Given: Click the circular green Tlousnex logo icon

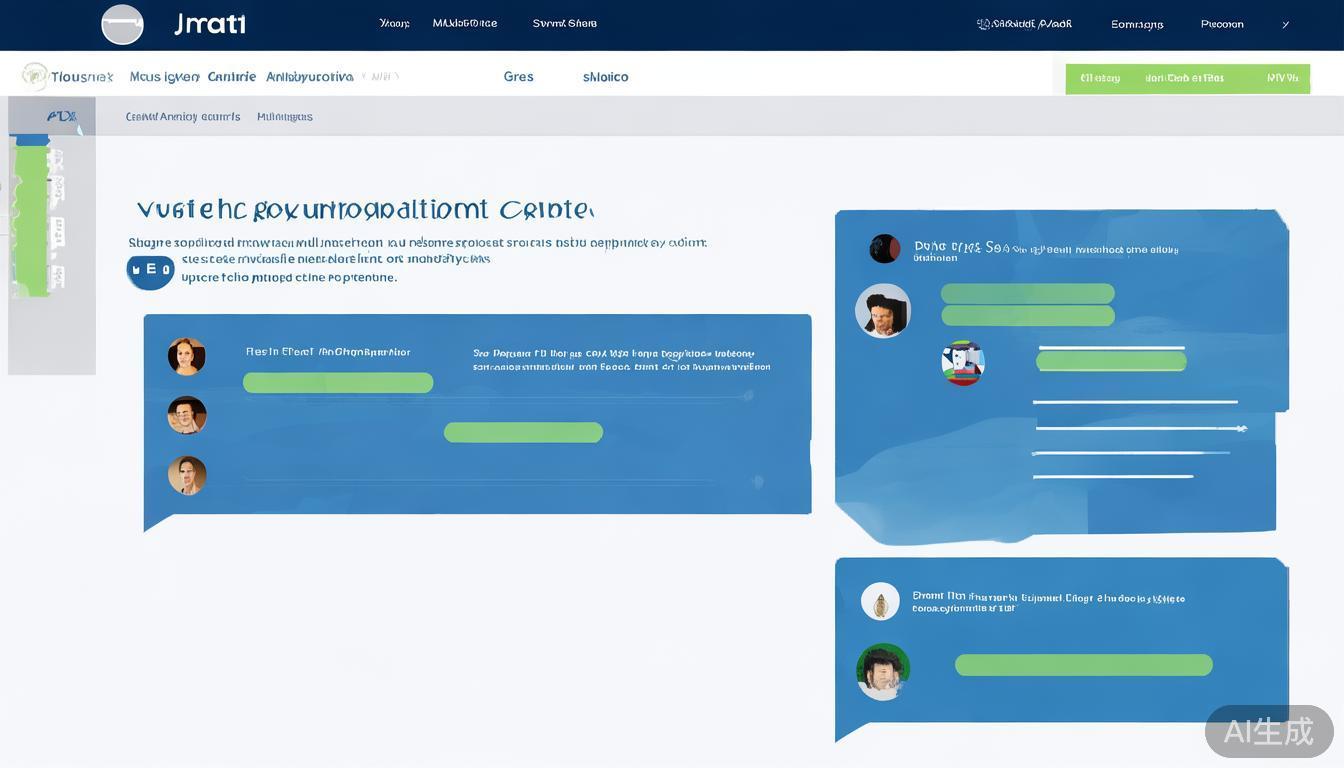Looking at the screenshot, I should click(35, 76).
